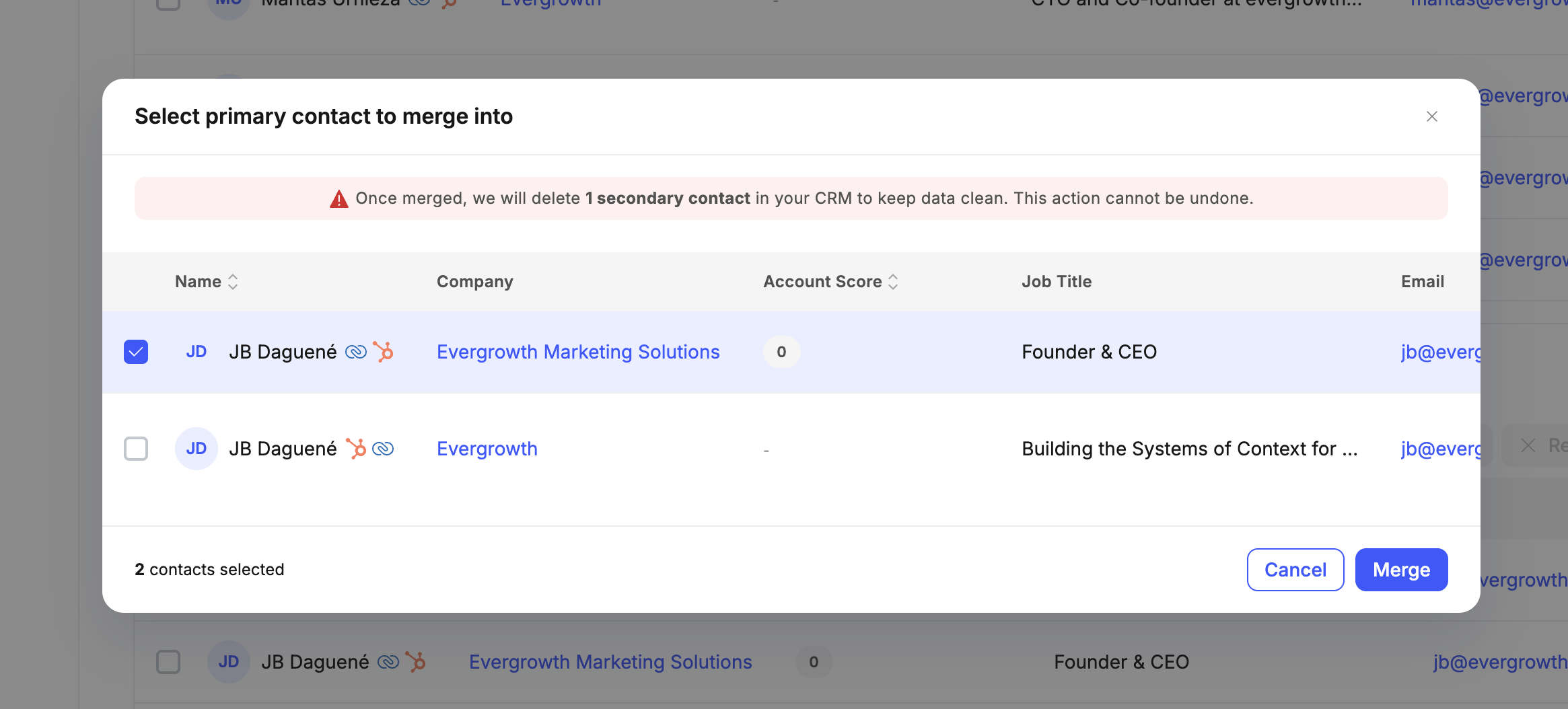Click the link icon next to primary JB Daguené
Viewport: 1568px width, 709px height.
tap(355, 351)
